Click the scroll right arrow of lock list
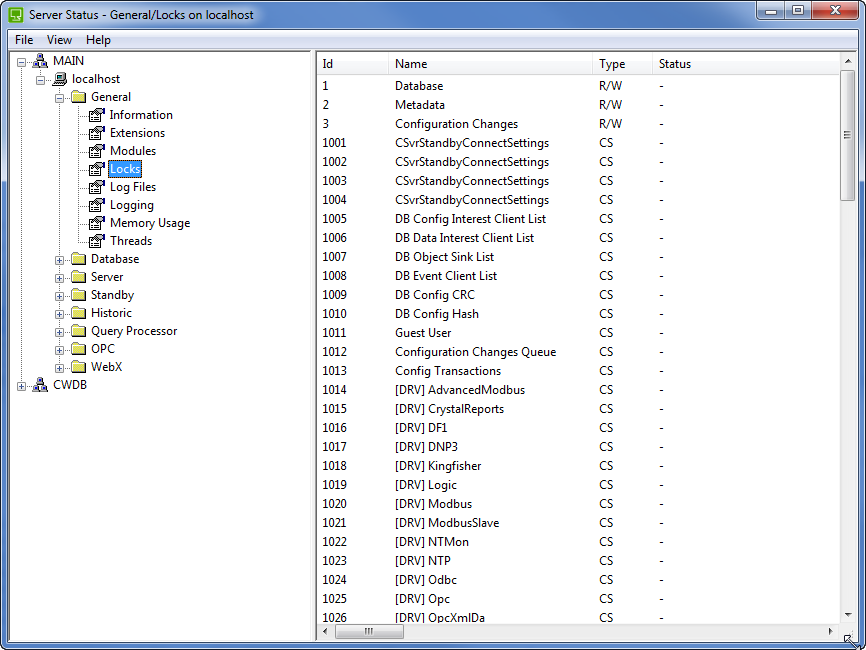Screen dimensions: 866x650 tap(830, 631)
